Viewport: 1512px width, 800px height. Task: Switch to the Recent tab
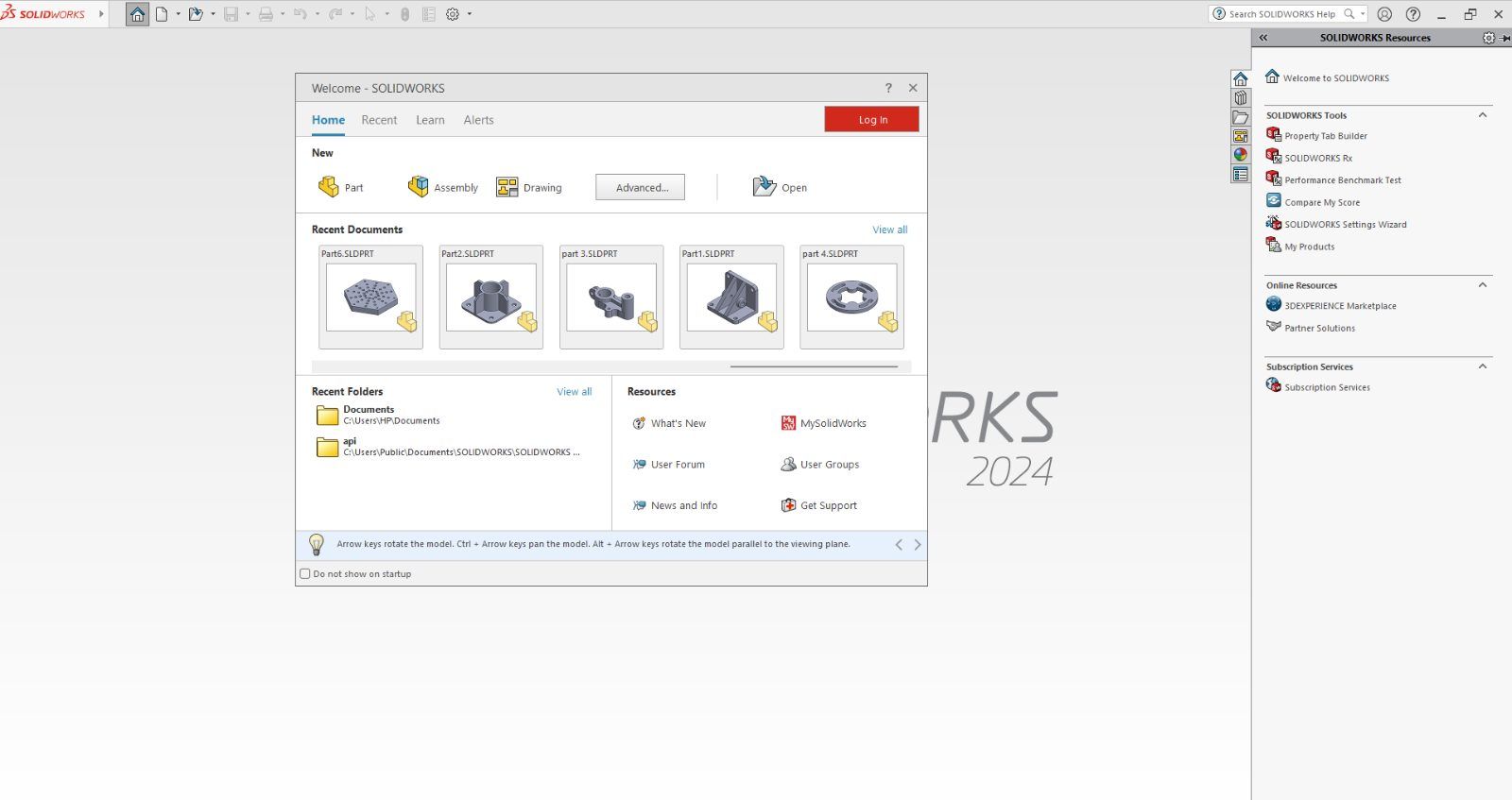click(379, 120)
